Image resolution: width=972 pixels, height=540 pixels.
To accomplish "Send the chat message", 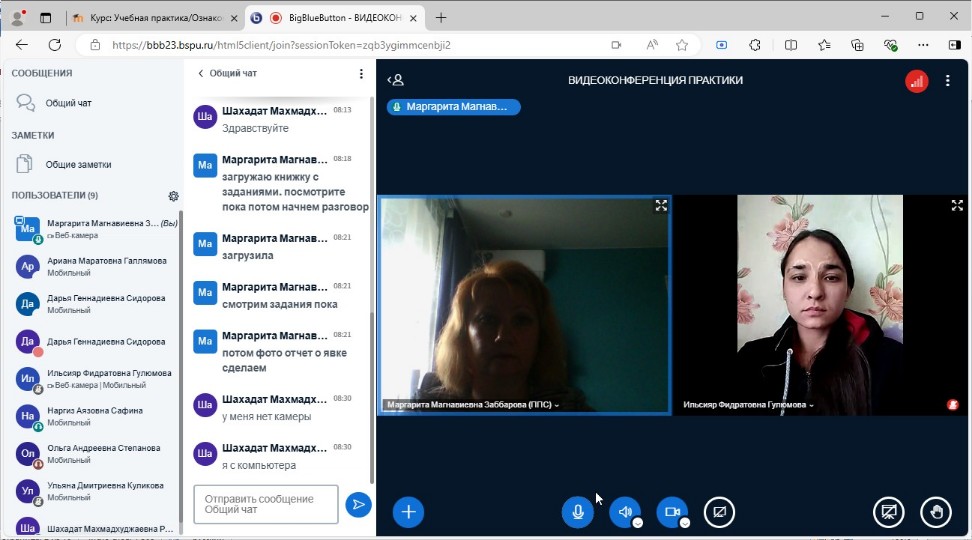I will pyautogui.click(x=358, y=505).
